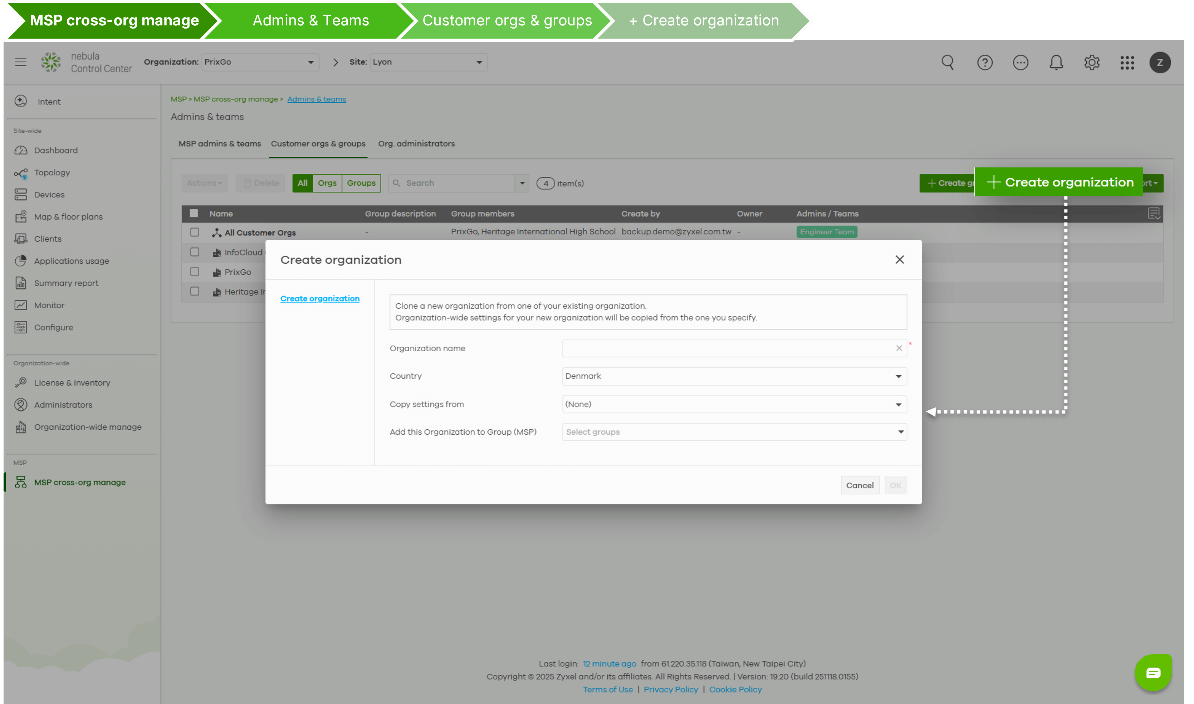Check the All Customer Orgs checkbox
1194x704 pixels.
click(194, 232)
